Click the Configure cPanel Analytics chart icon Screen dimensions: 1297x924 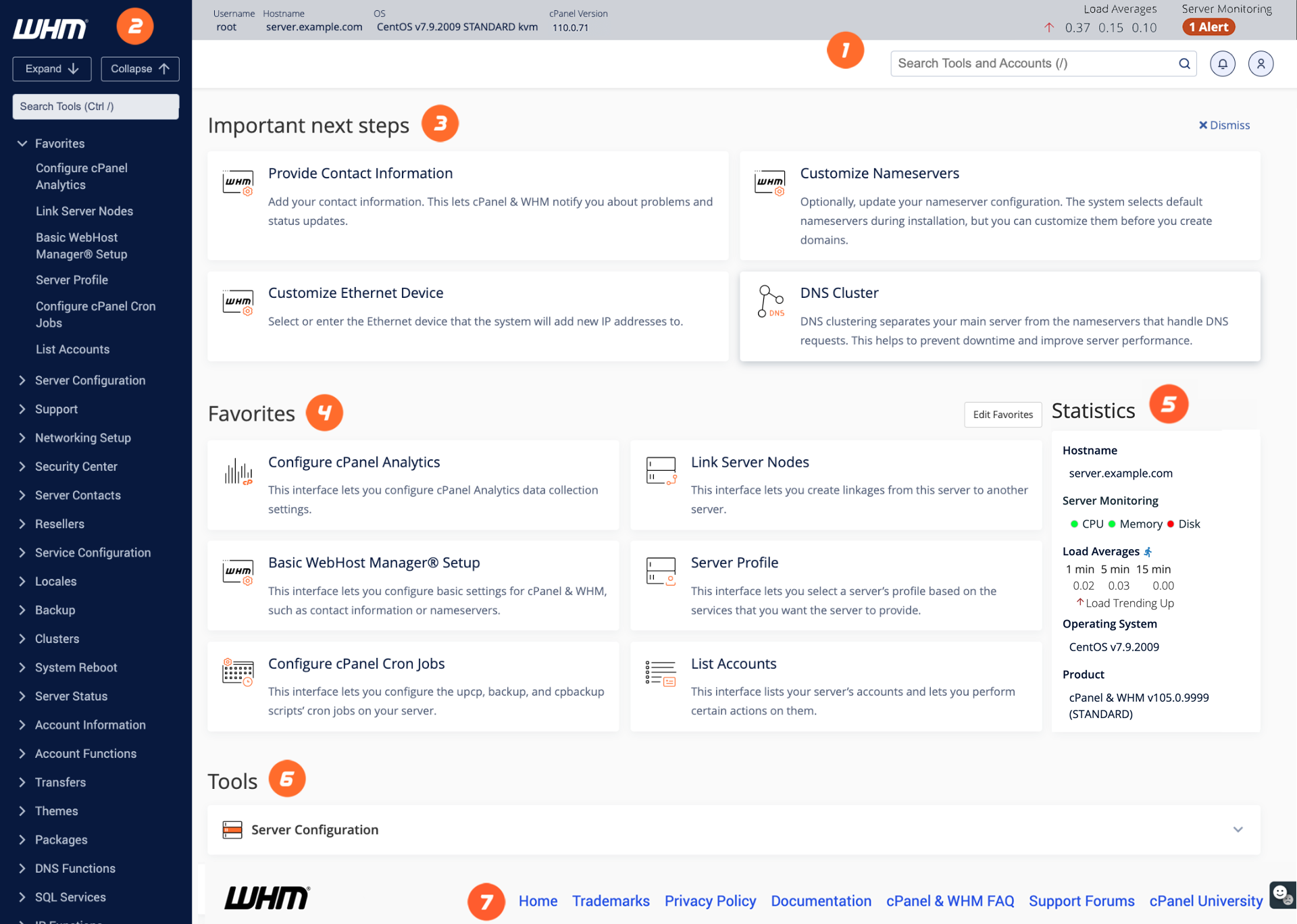click(238, 471)
